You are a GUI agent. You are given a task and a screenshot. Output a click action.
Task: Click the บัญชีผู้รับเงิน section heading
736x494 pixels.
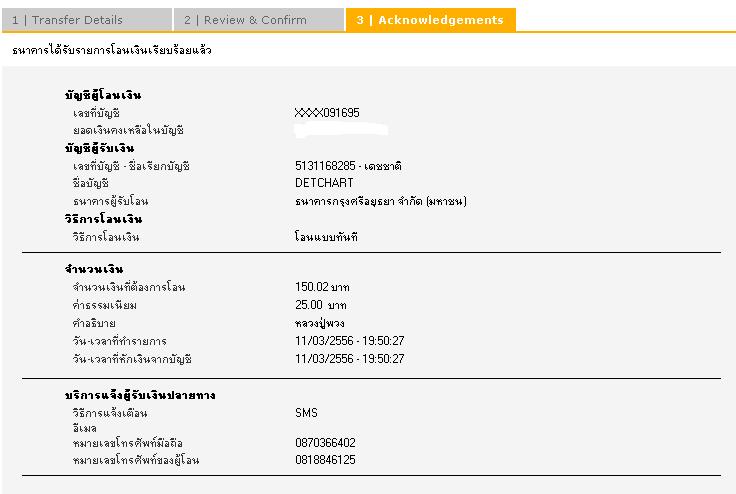pos(99,149)
